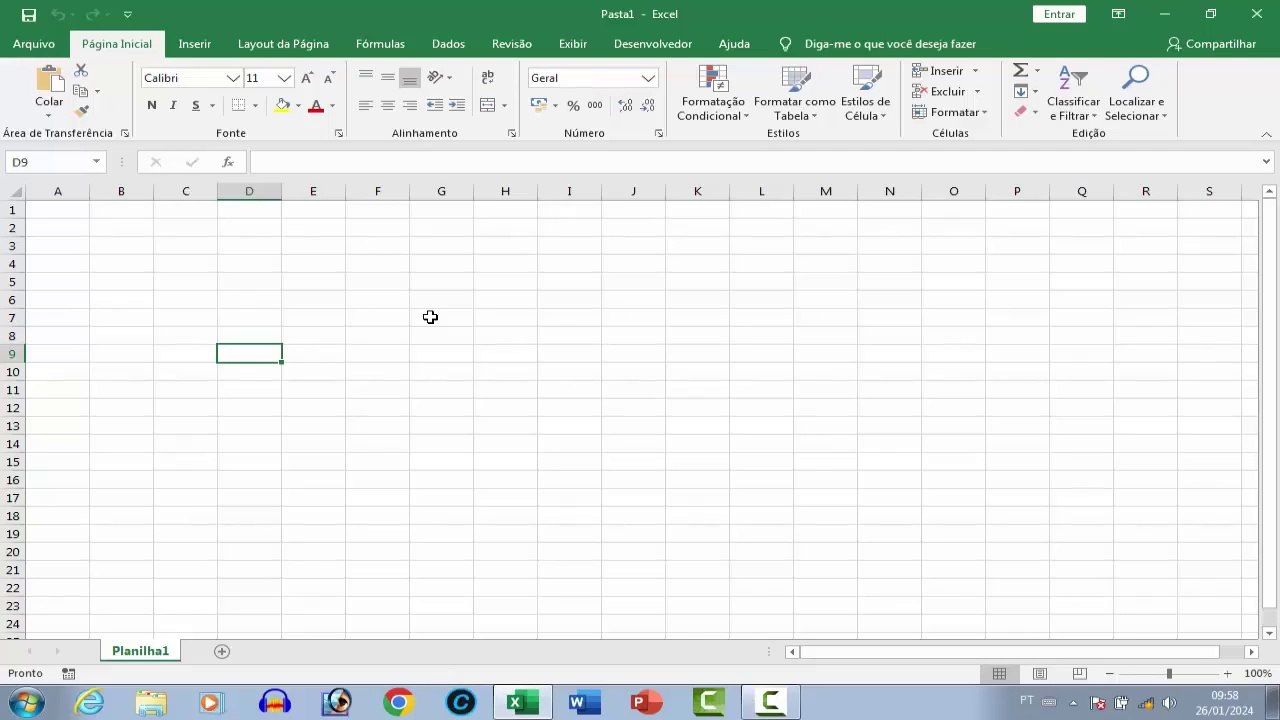
Task: Apply thousands separator (000) style
Action: 595,105
